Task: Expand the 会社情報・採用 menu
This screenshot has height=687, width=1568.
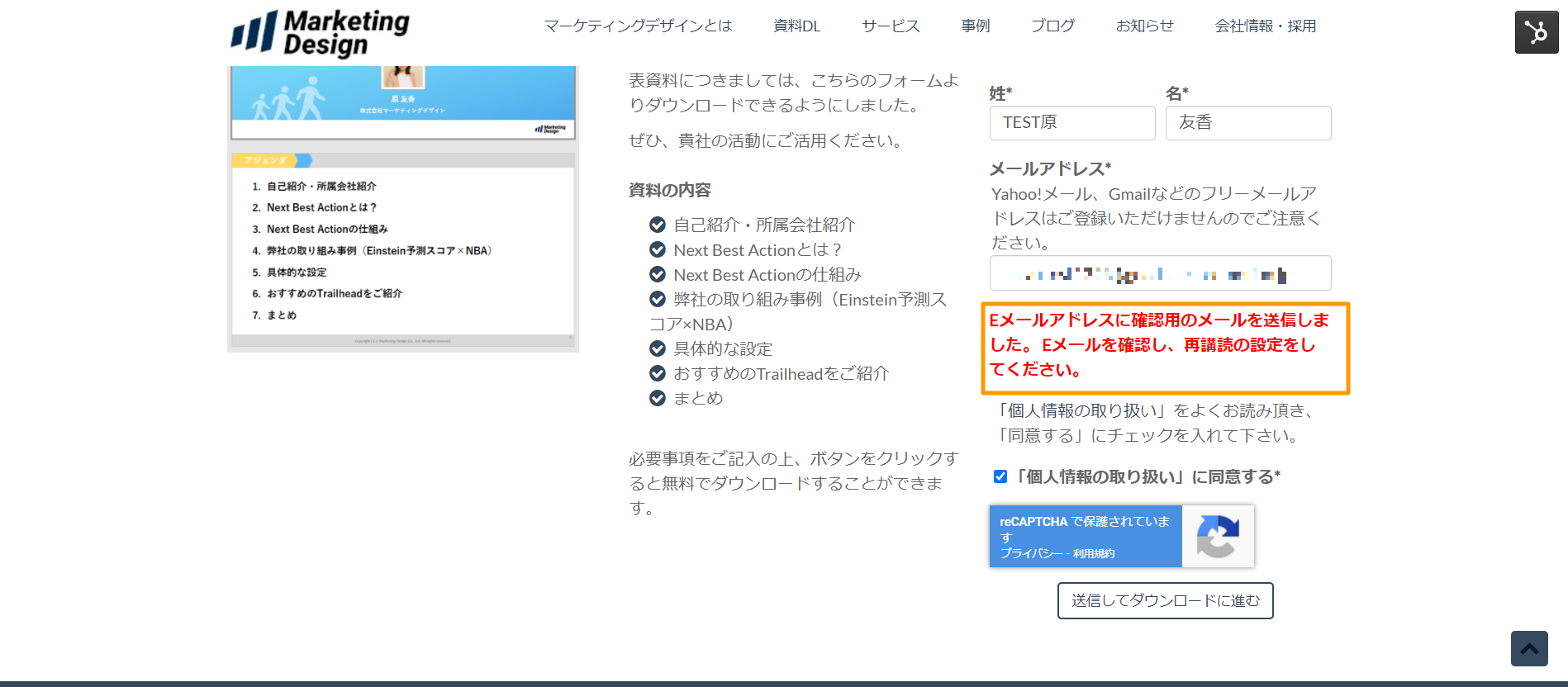Action: [x=1265, y=26]
